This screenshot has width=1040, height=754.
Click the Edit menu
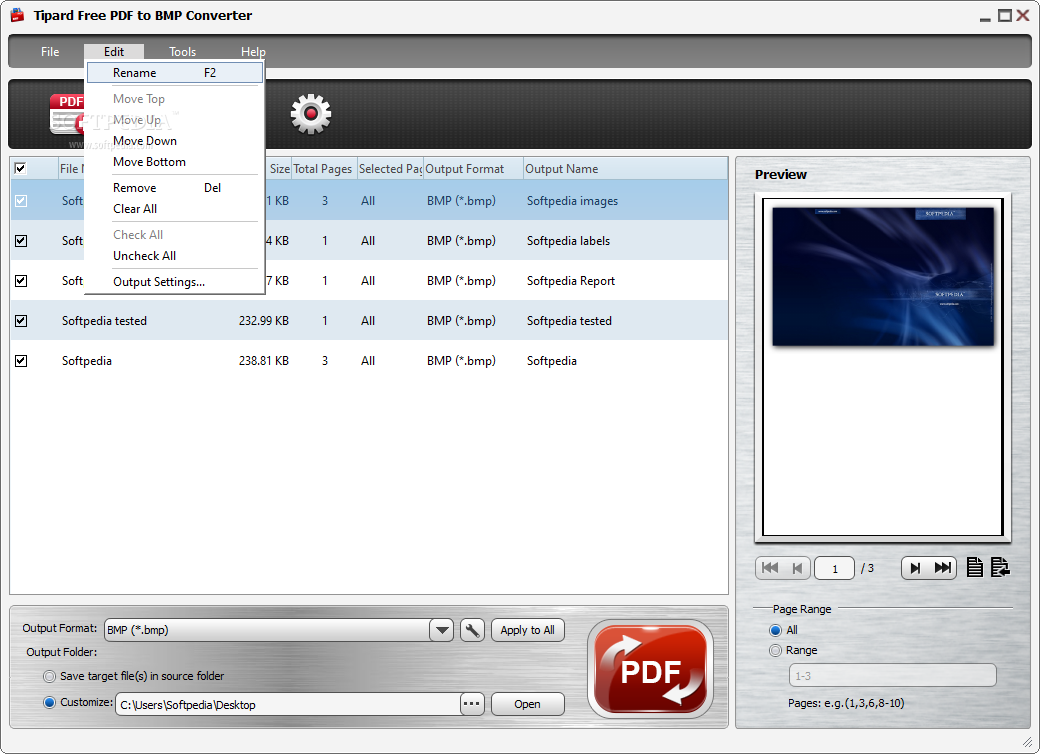pyautogui.click(x=113, y=52)
